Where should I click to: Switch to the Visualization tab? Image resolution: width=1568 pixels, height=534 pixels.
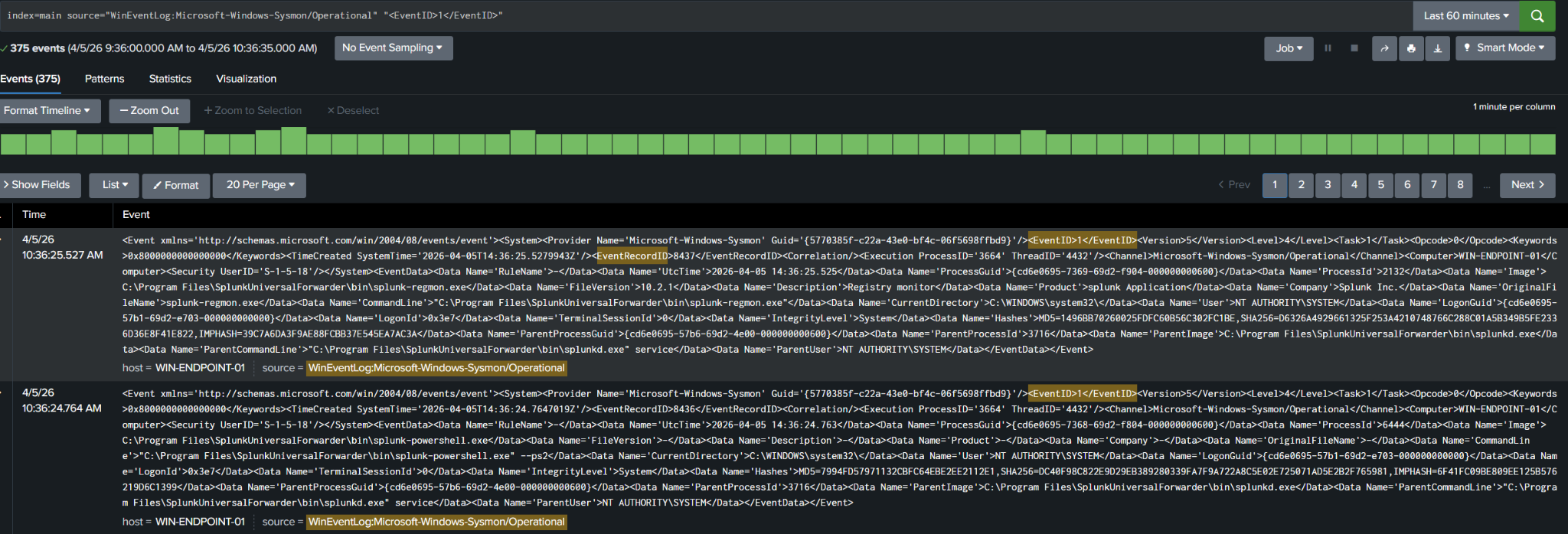[x=246, y=79]
